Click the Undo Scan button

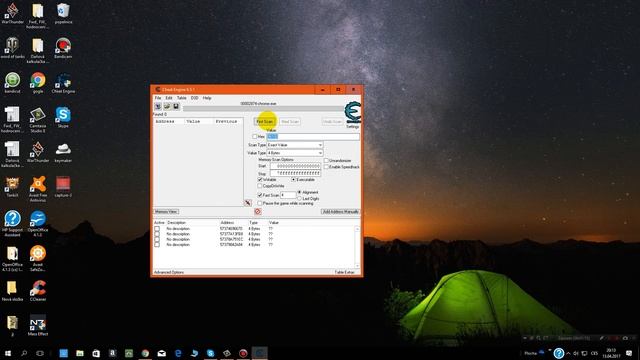click(332, 122)
